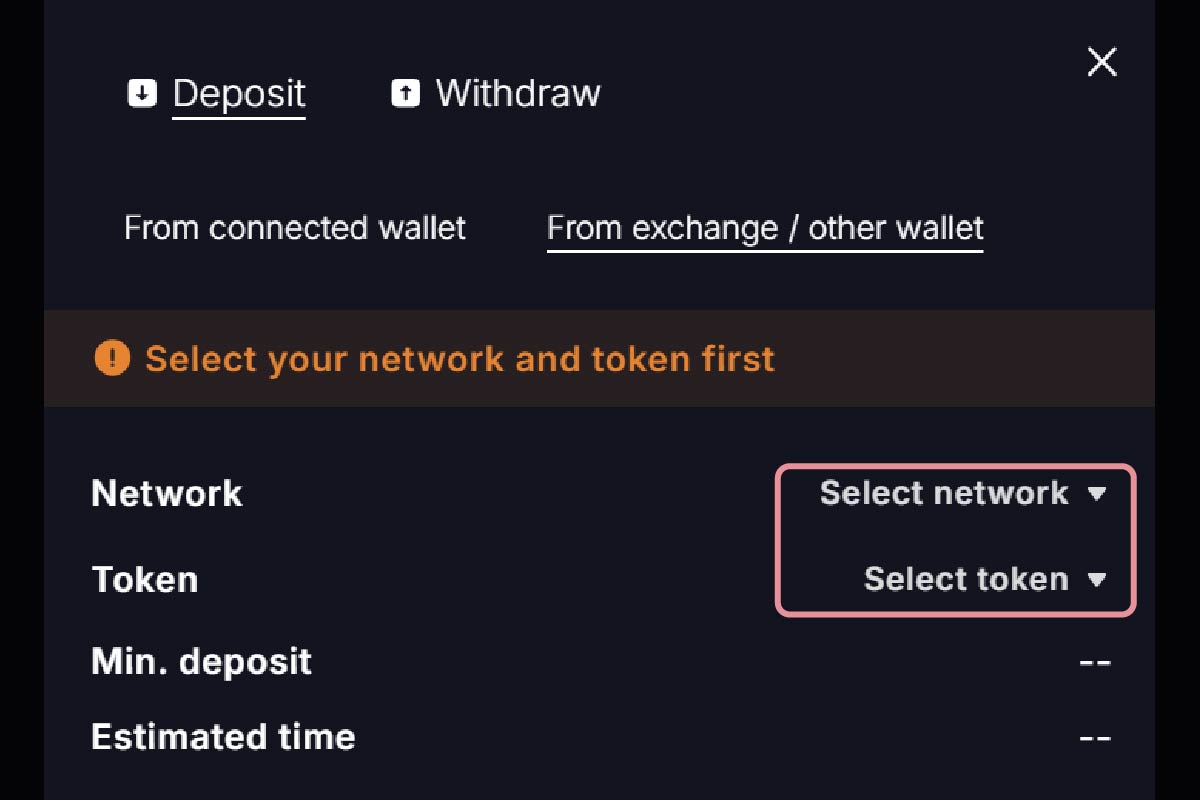This screenshot has height=800, width=1200.
Task: Open the Select token dropdown
Action: (x=966, y=579)
